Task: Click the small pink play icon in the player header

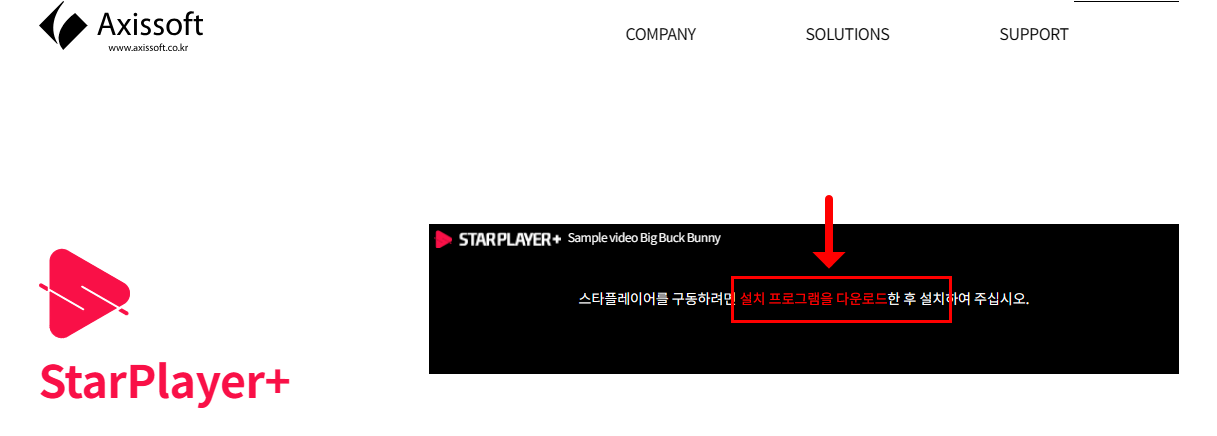Action: click(x=444, y=239)
